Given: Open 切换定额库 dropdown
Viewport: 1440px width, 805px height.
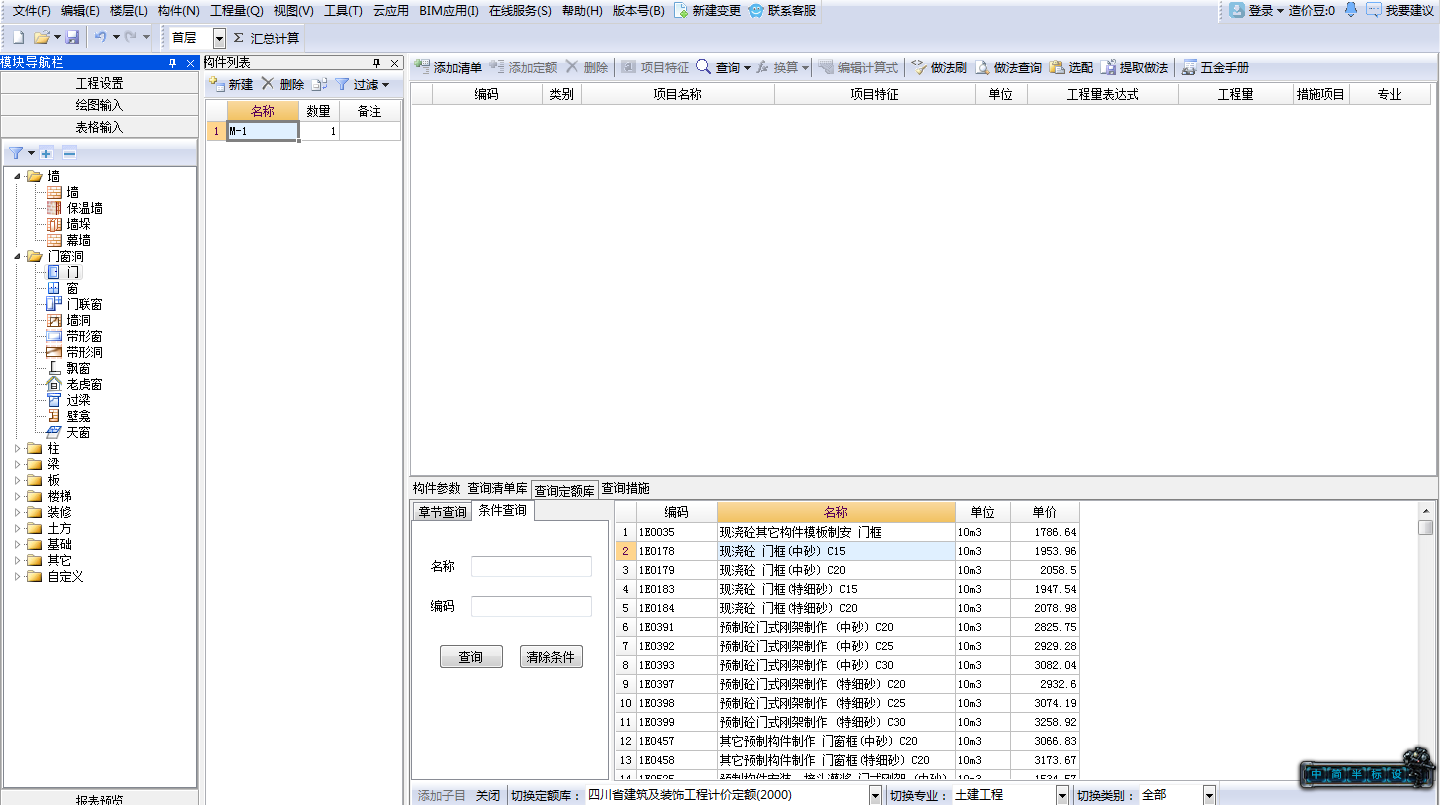Looking at the screenshot, I should [875, 794].
